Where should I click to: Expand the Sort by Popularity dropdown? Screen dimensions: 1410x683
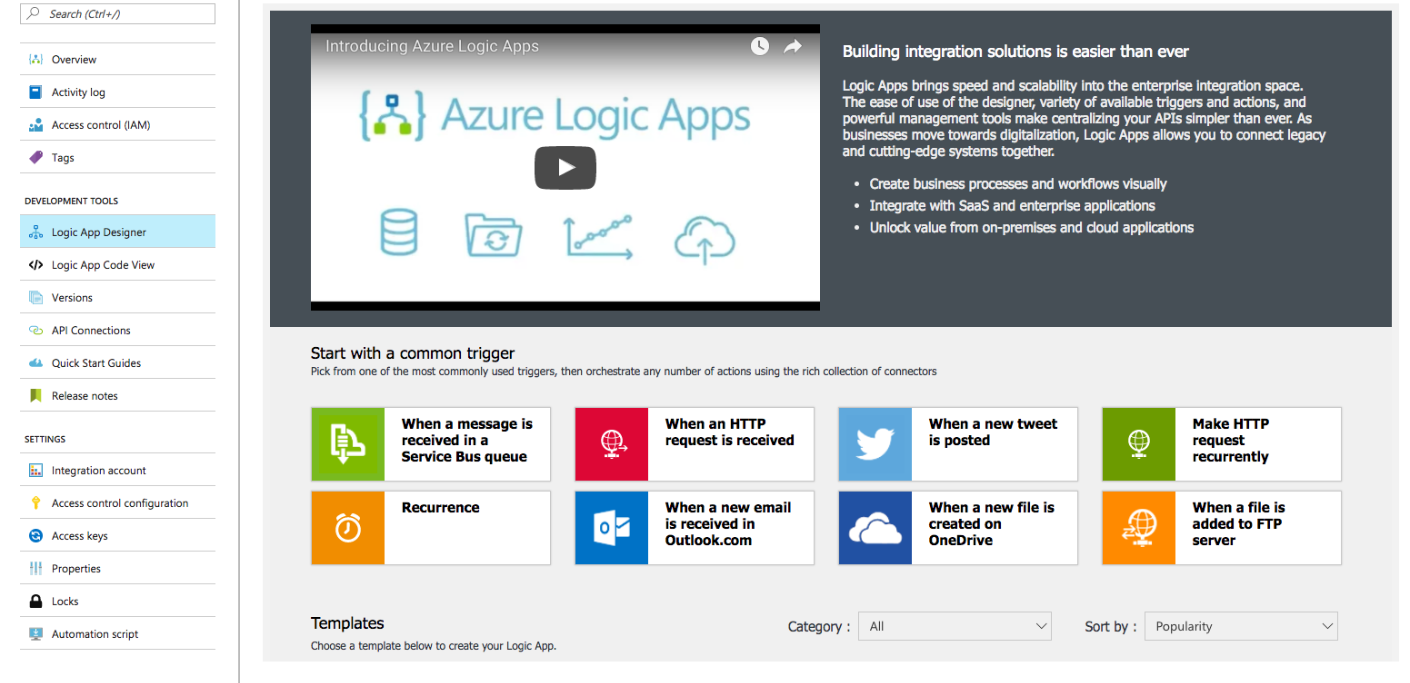[1241, 627]
